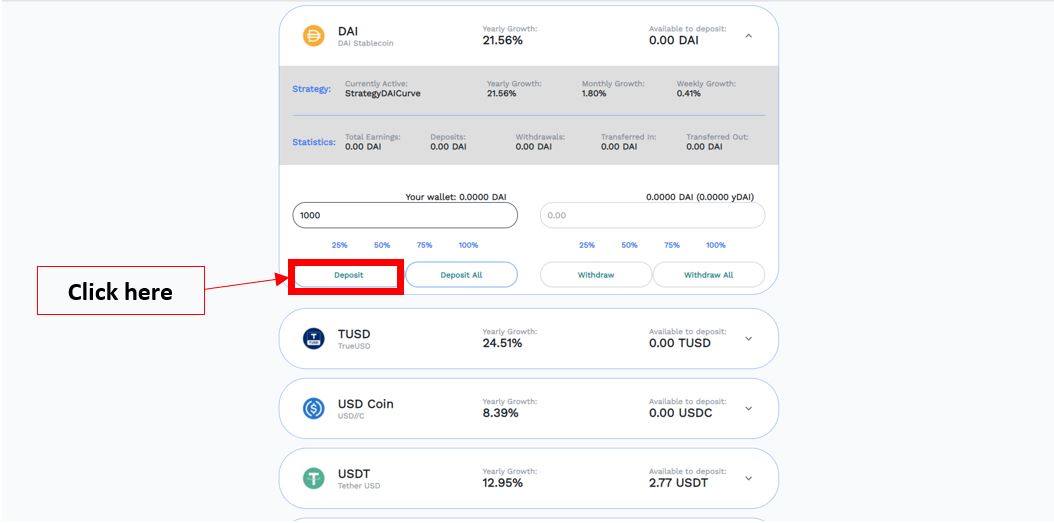The height and width of the screenshot is (523, 1054).
Task: Click the USD Coin asset name heading
Action: pos(366,404)
